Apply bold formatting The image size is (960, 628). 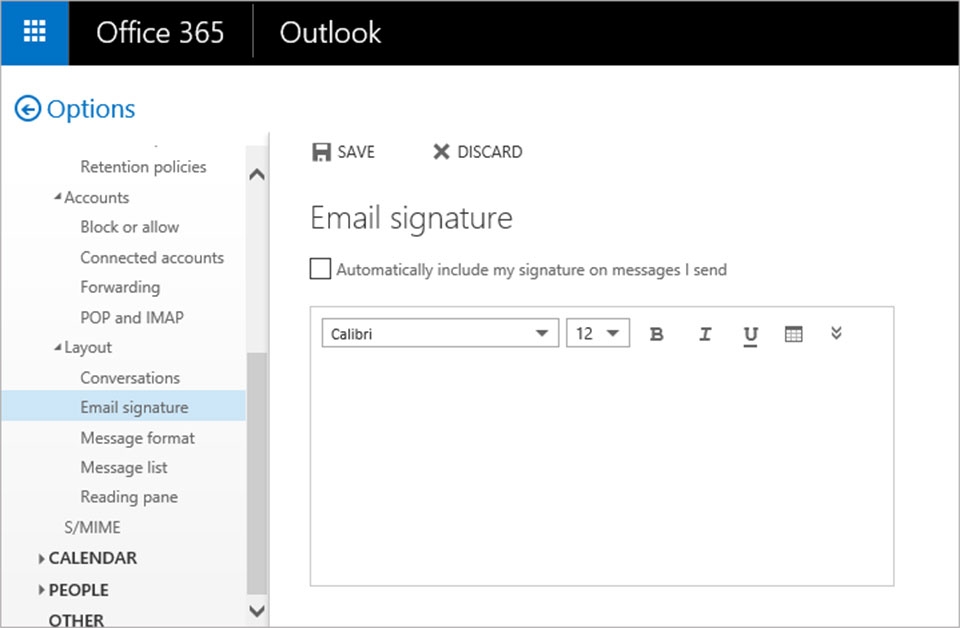click(657, 333)
